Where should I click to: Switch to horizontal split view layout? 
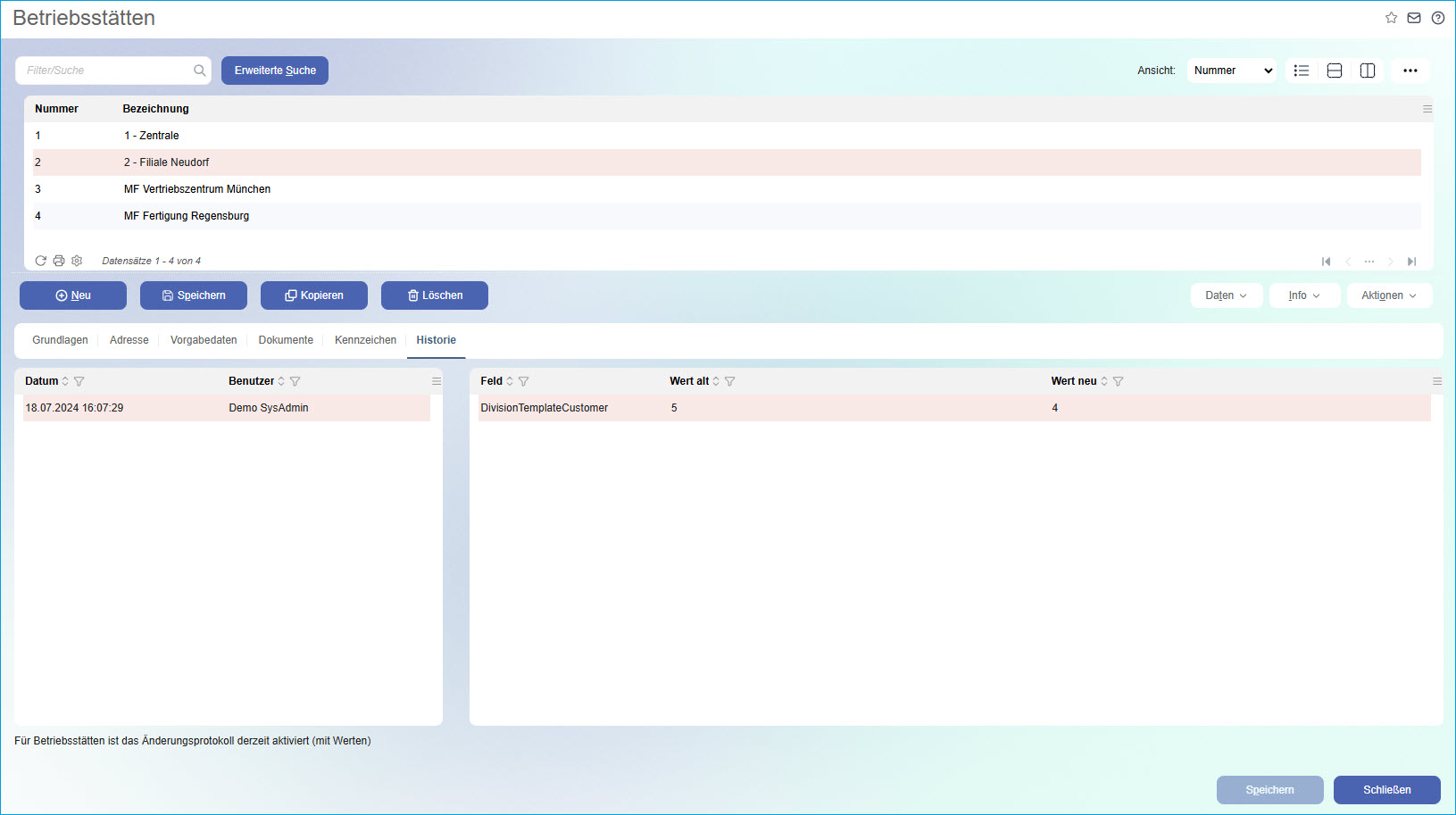point(1334,70)
